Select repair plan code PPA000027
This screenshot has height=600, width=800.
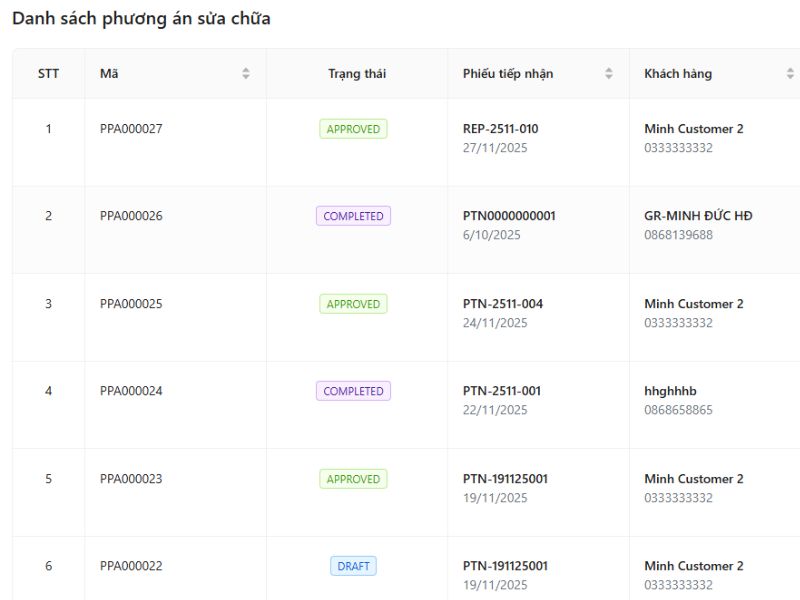click(x=131, y=129)
